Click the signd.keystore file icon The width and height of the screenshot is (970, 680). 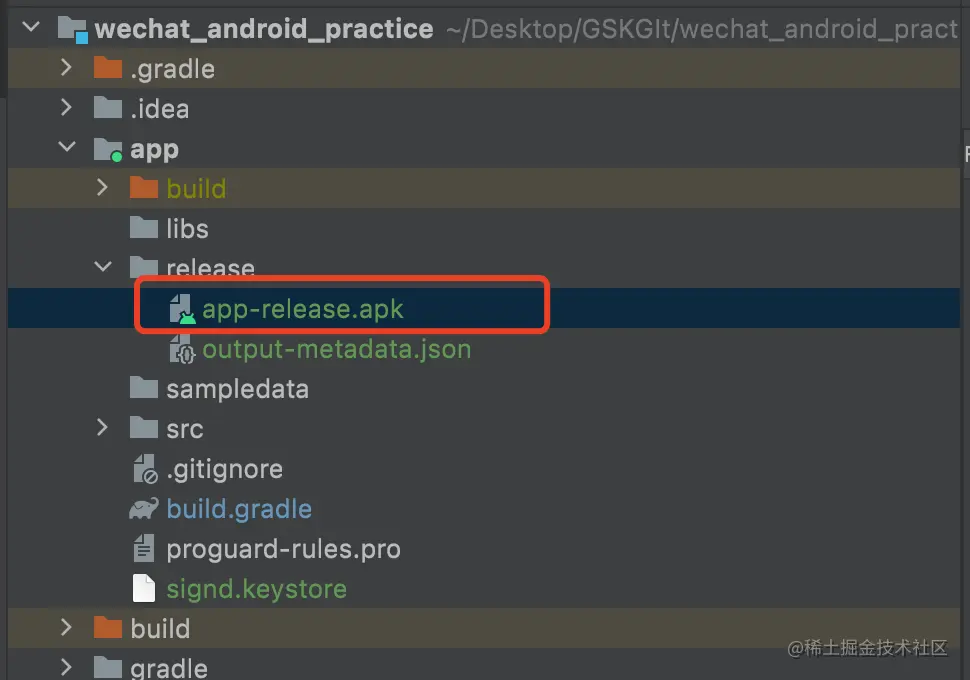coord(144,589)
